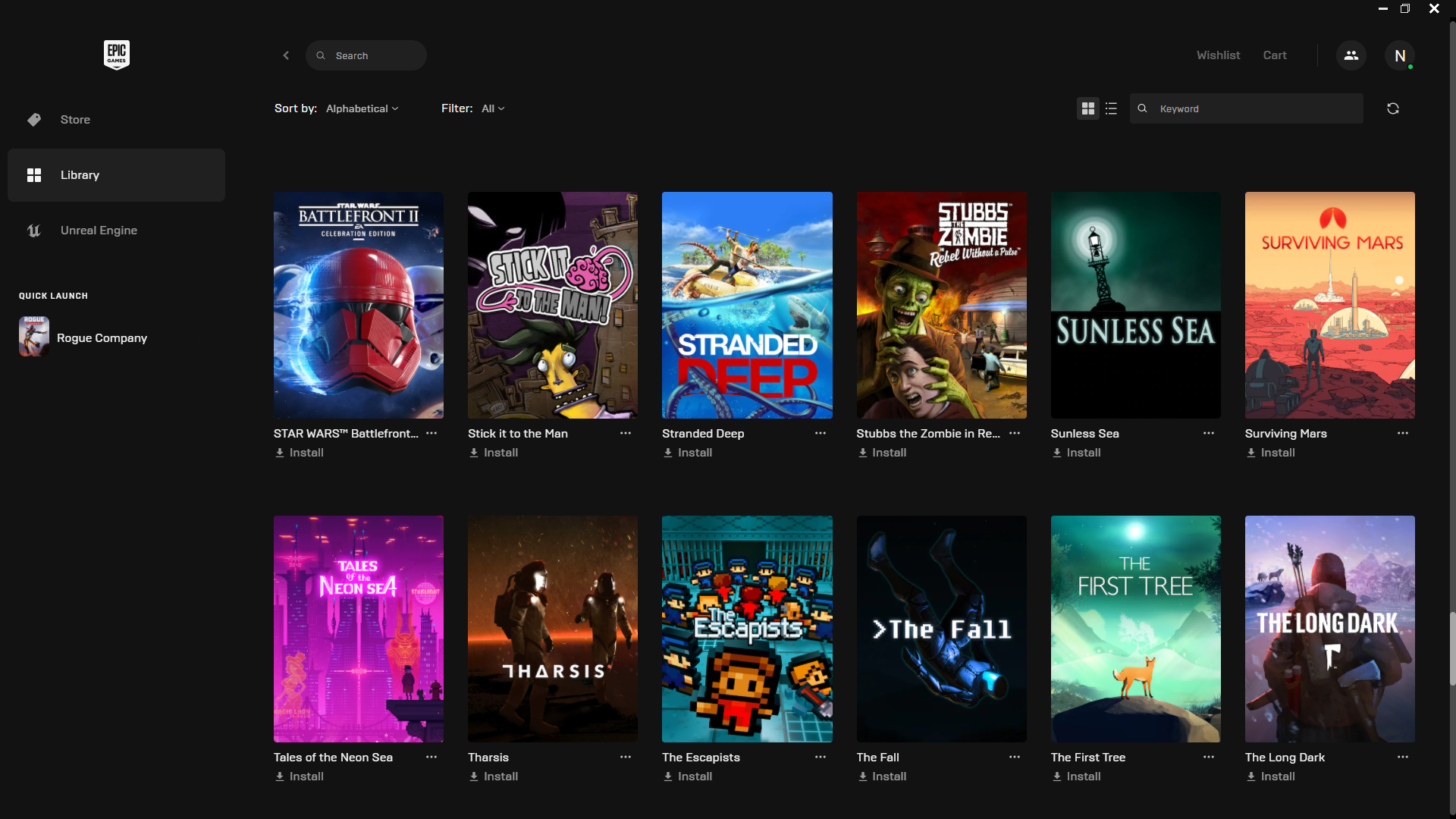1456x819 pixels.
Task: Expand the Sort by Alphabetical dropdown
Action: (362, 108)
